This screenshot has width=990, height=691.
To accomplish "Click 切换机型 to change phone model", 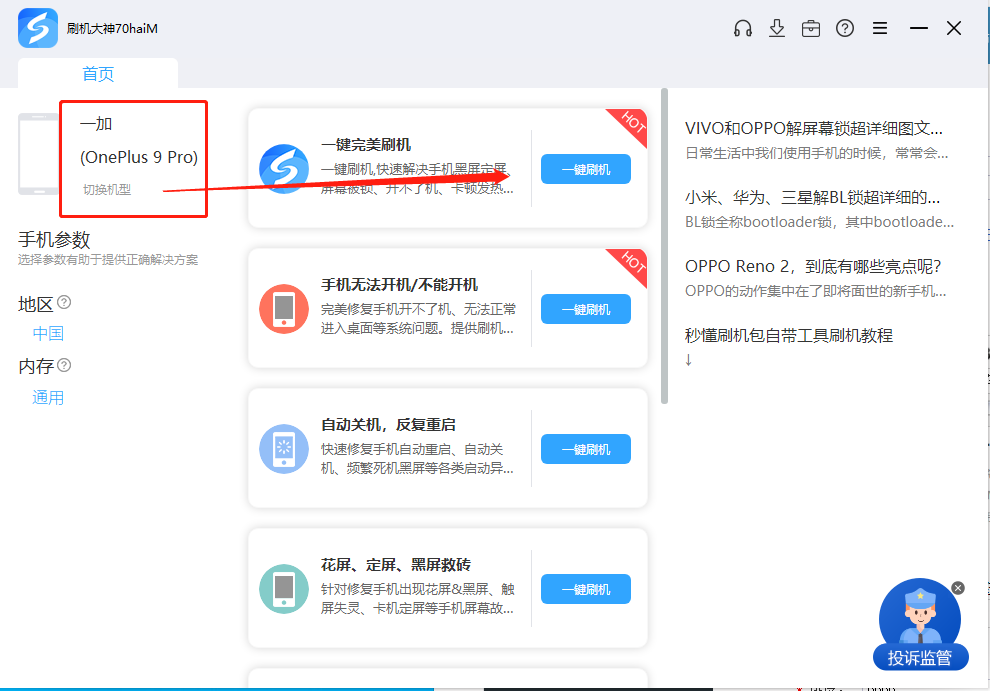I will [107, 189].
